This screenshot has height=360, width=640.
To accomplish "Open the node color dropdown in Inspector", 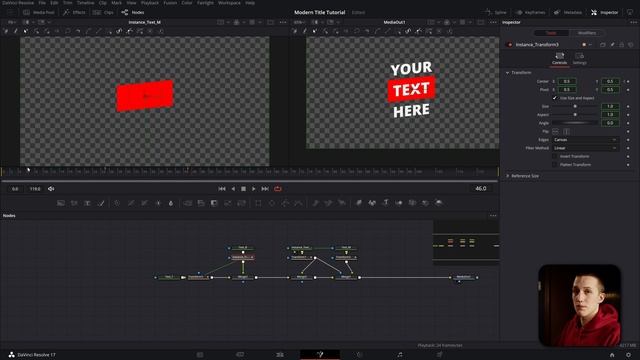I will pyautogui.click(x=587, y=44).
